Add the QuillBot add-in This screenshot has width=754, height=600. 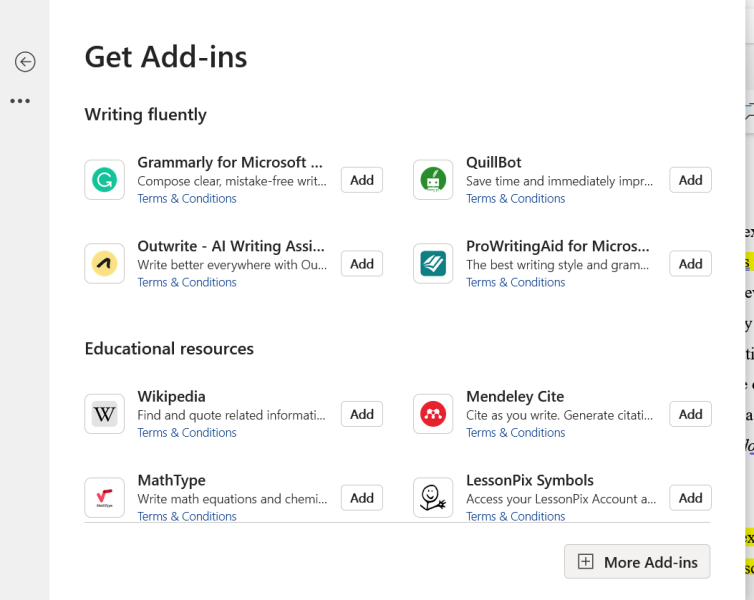click(x=690, y=180)
